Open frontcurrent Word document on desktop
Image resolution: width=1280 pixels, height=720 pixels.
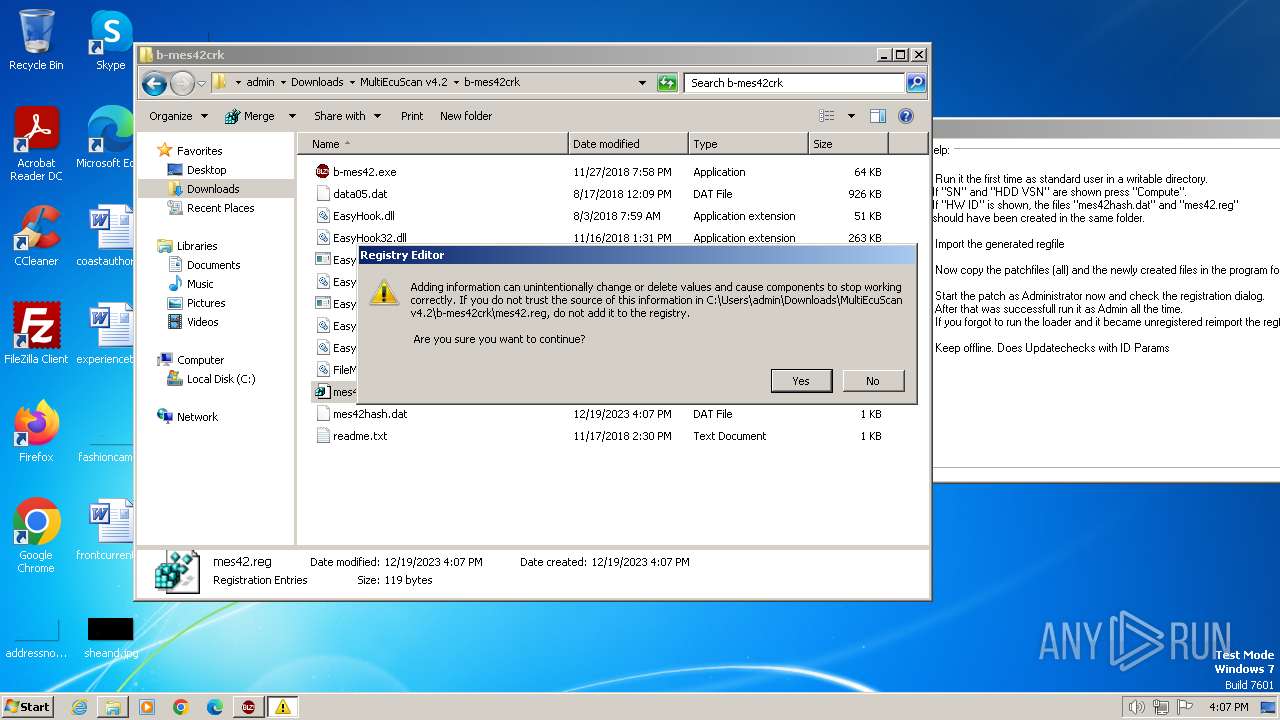pyautogui.click(x=106, y=530)
